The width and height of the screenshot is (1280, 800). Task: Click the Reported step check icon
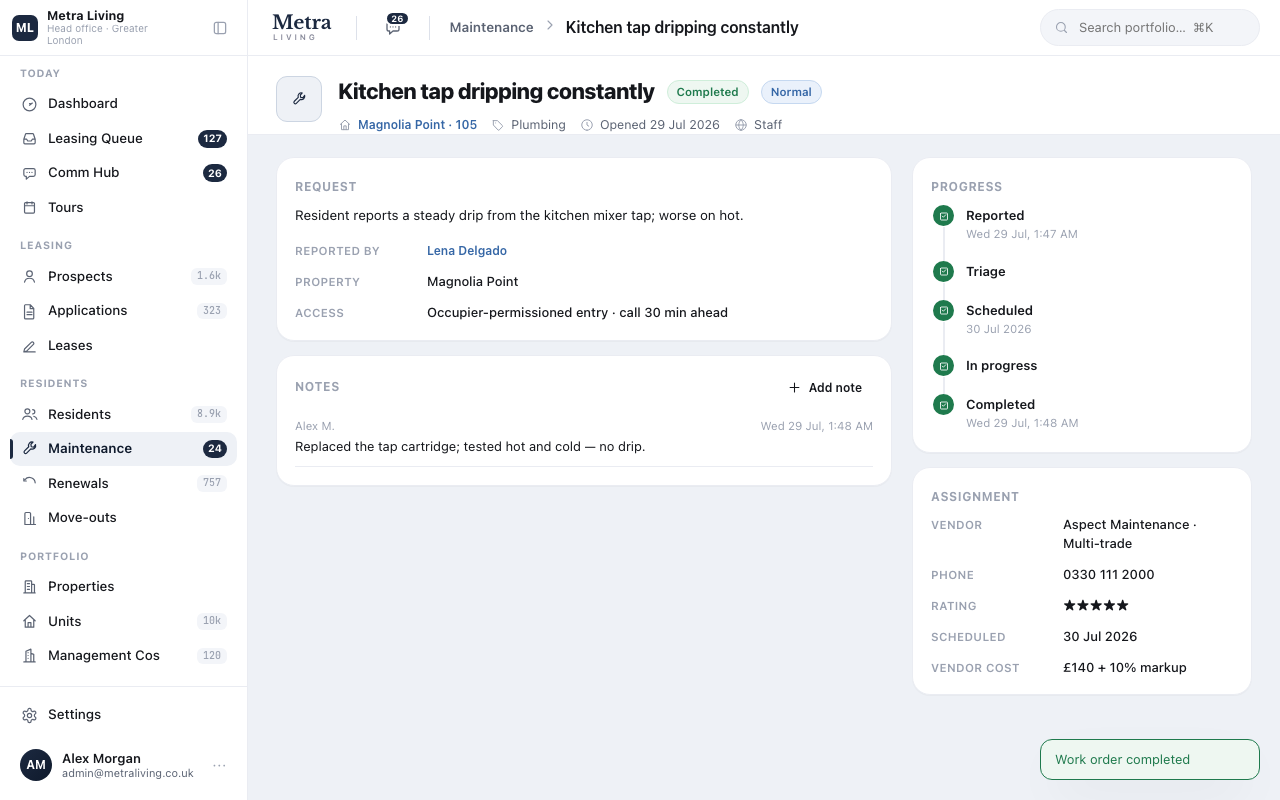click(x=943, y=216)
